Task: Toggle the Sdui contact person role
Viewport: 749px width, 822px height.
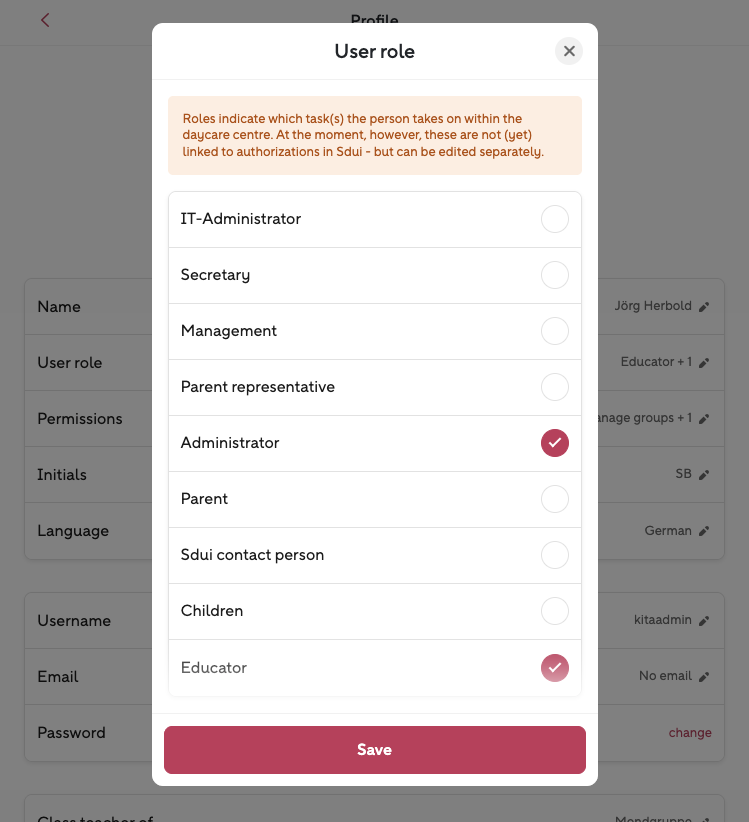Action: (x=554, y=555)
